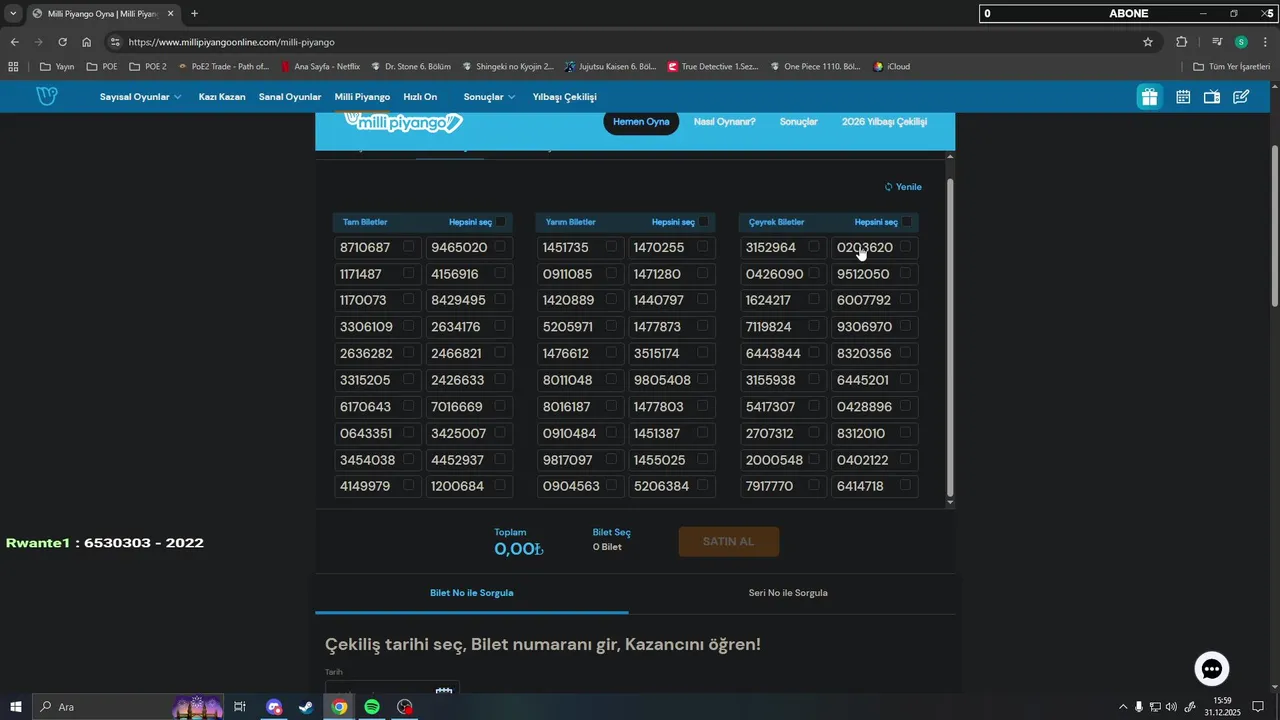This screenshot has height=720, width=1280.
Task: Open the feedback note-pencil icon
Action: (x=1241, y=97)
